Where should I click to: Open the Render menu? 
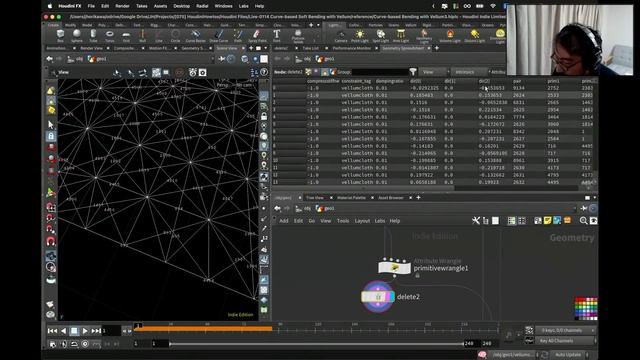(122, 6)
